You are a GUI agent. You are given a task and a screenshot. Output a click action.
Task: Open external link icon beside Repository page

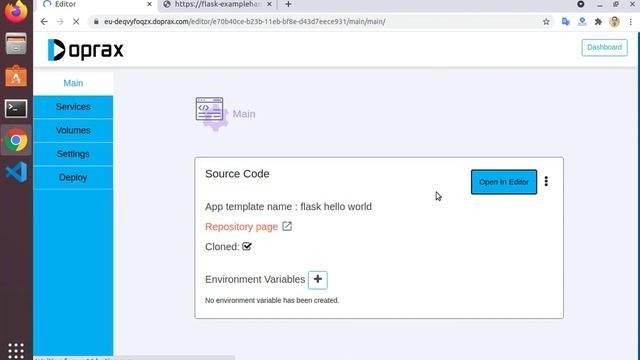[x=287, y=226]
